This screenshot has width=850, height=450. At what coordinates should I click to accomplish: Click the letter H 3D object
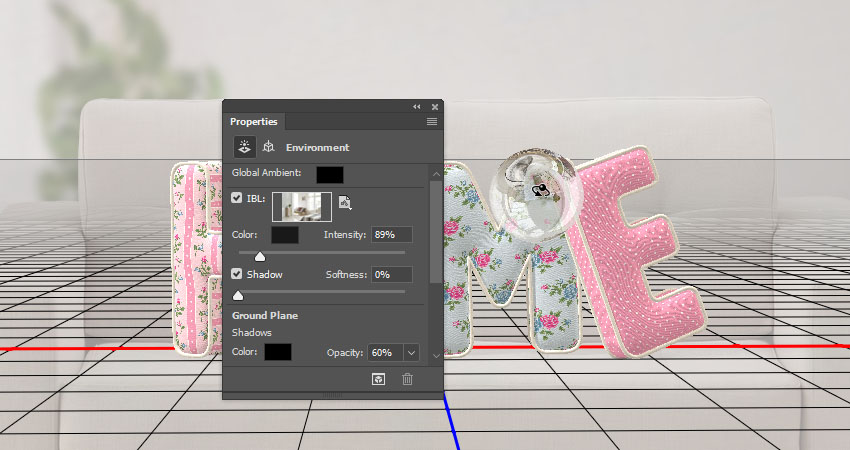196,260
